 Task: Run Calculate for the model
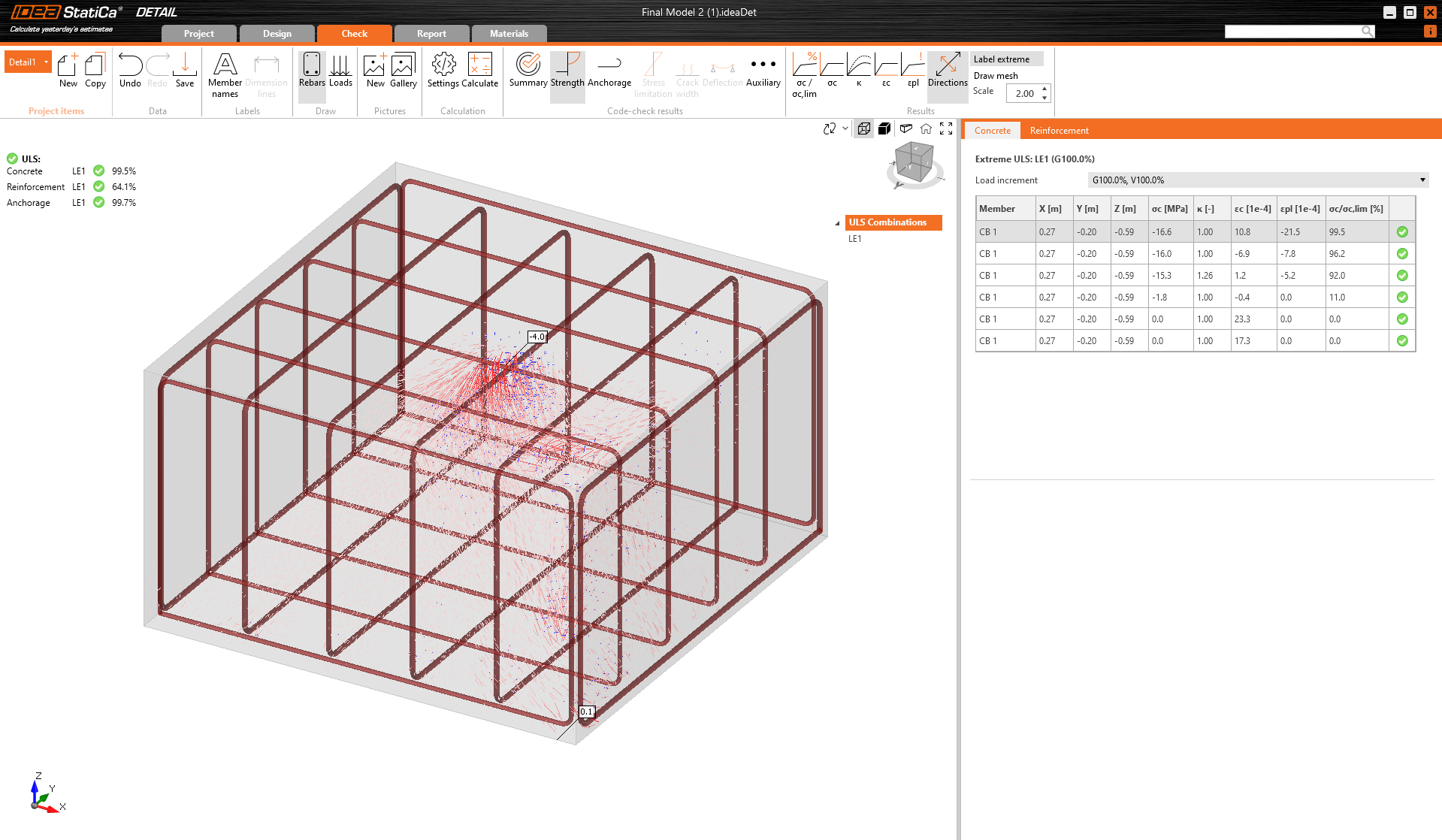coord(480,71)
